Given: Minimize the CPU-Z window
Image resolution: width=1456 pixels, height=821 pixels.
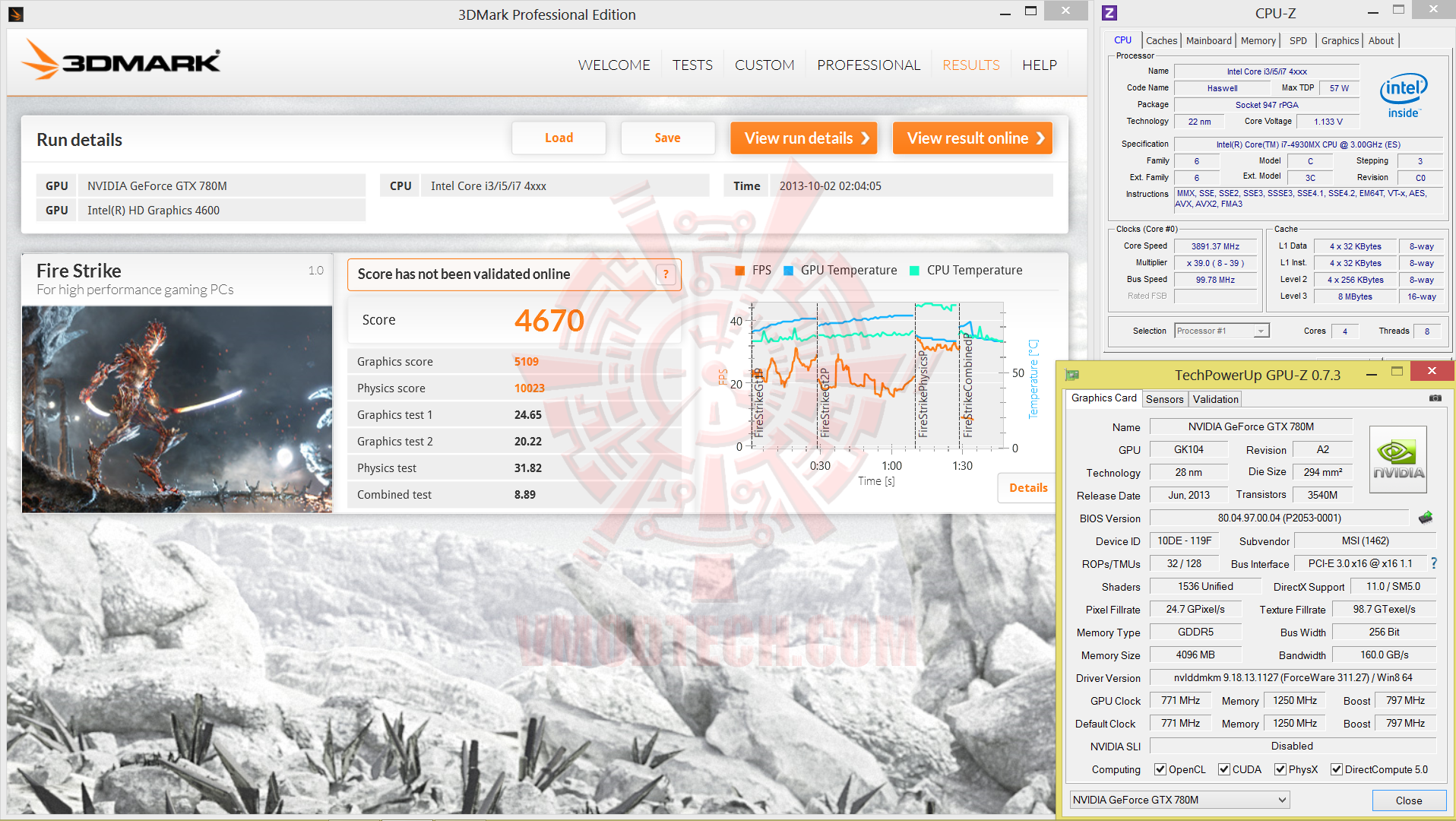Looking at the screenshot, I should point(1372,12).
